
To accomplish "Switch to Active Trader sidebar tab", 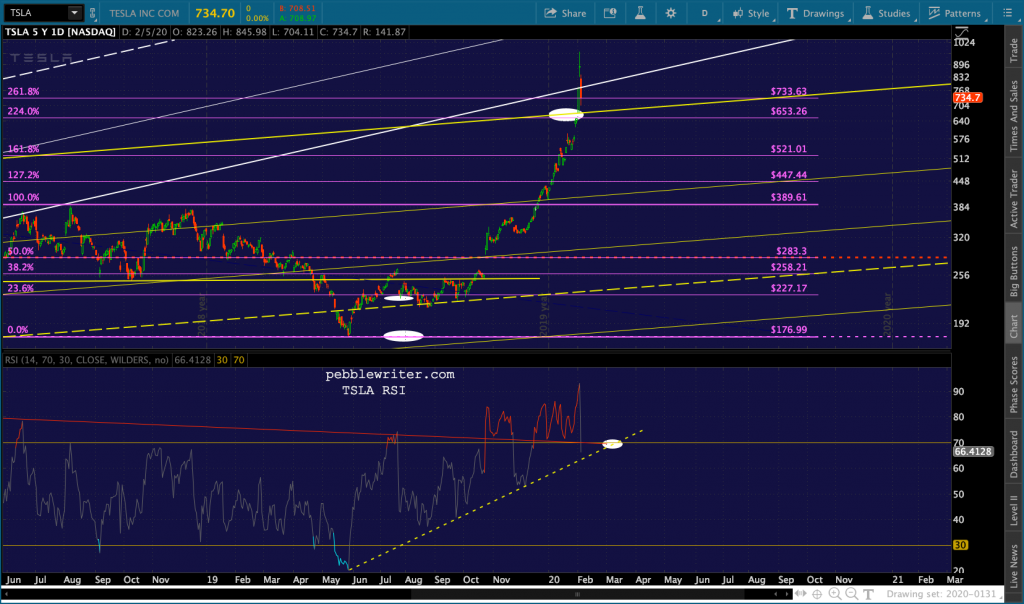I will (1014, 199).
